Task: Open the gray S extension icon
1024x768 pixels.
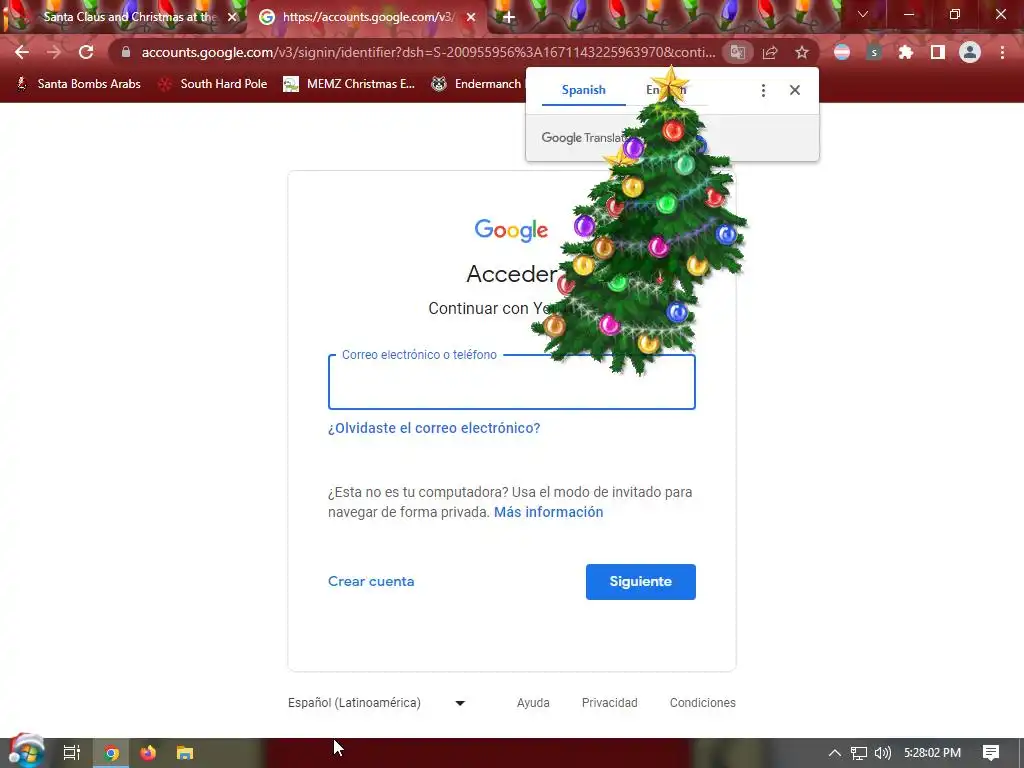Action: coord(874,52)
